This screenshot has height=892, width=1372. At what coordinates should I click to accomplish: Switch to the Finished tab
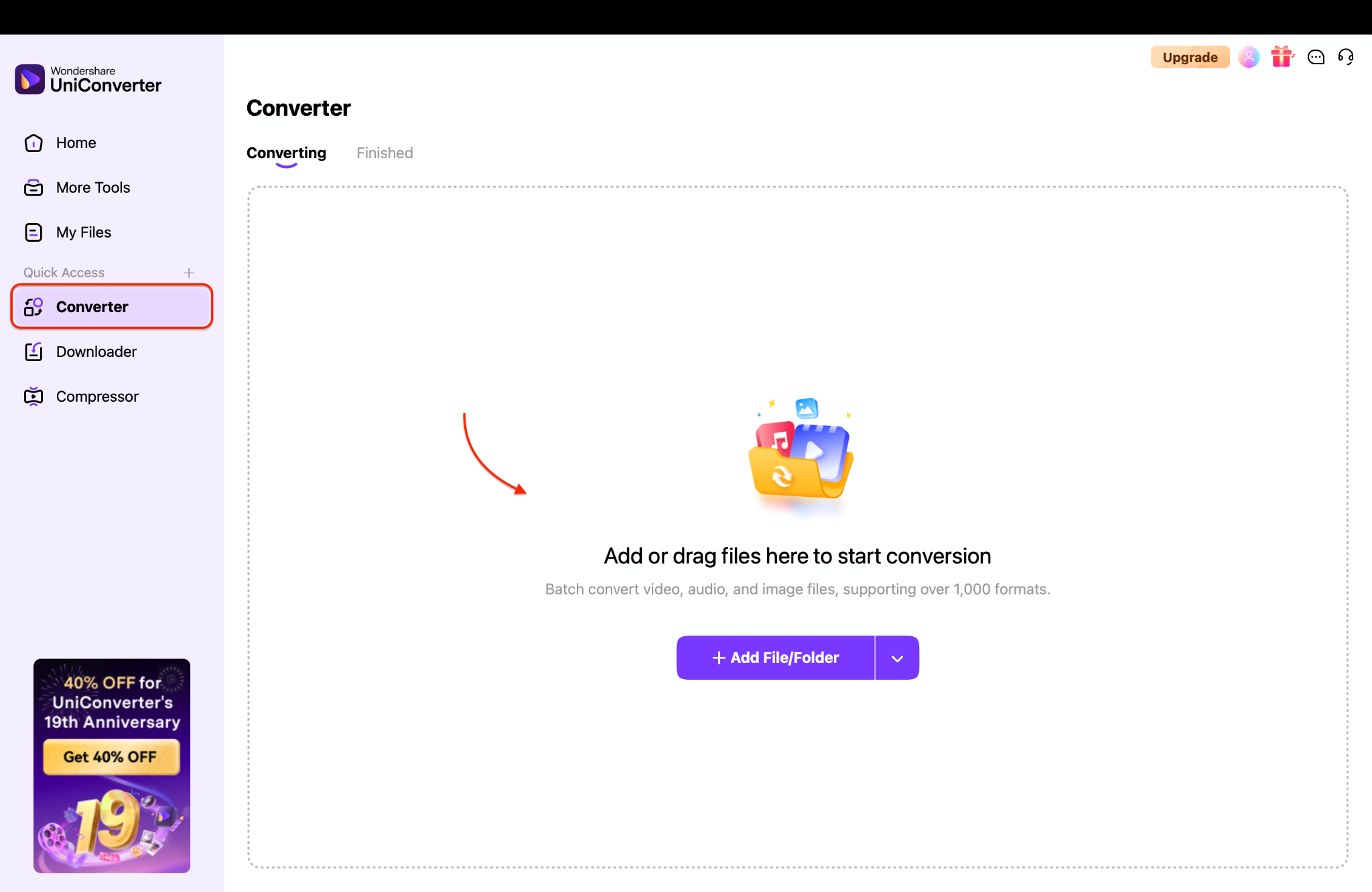[x=385, y=153]
